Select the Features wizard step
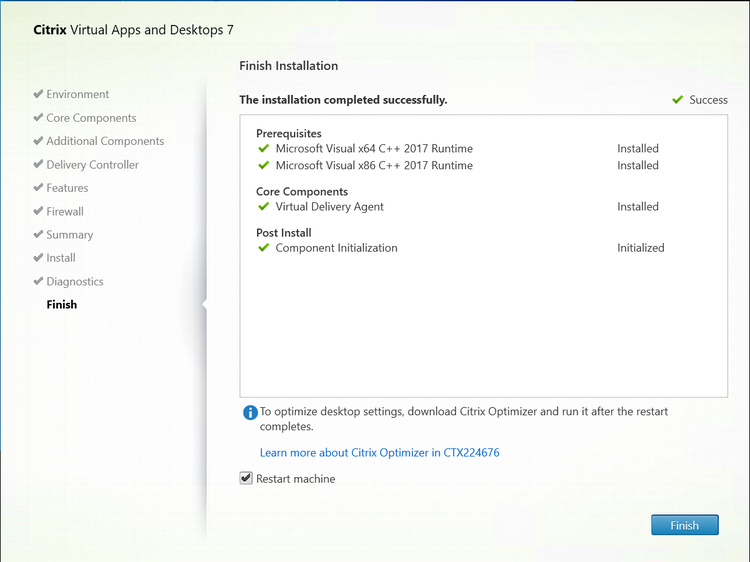 click(67, 188)
